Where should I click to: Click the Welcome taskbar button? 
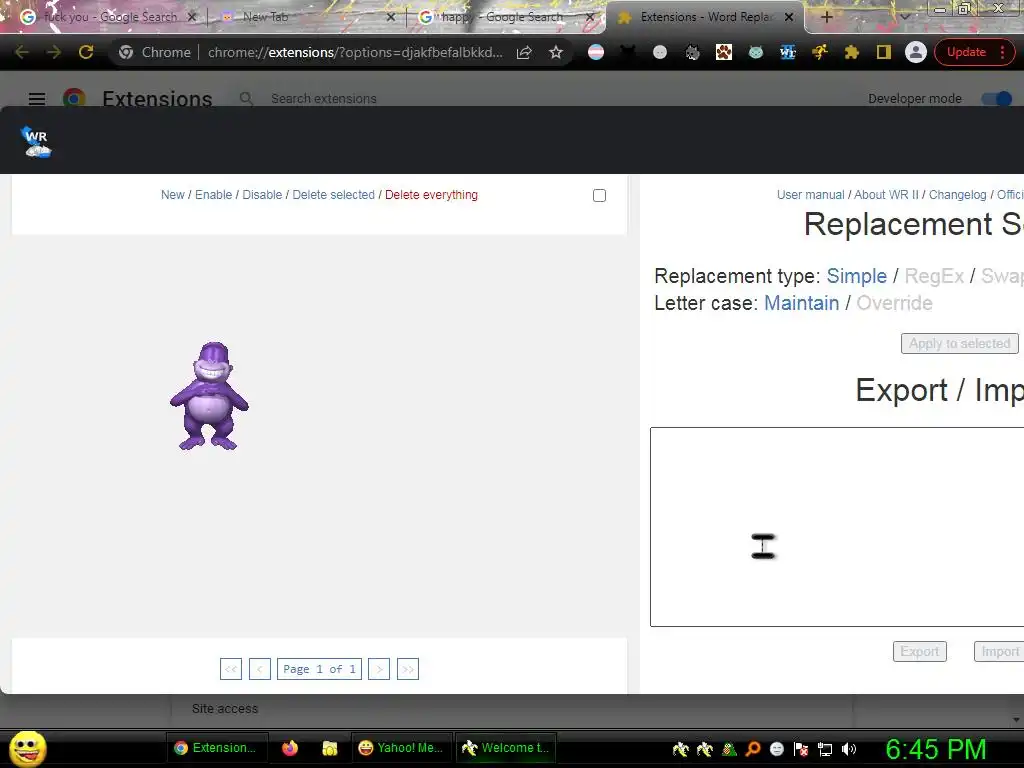click(505, 748)
